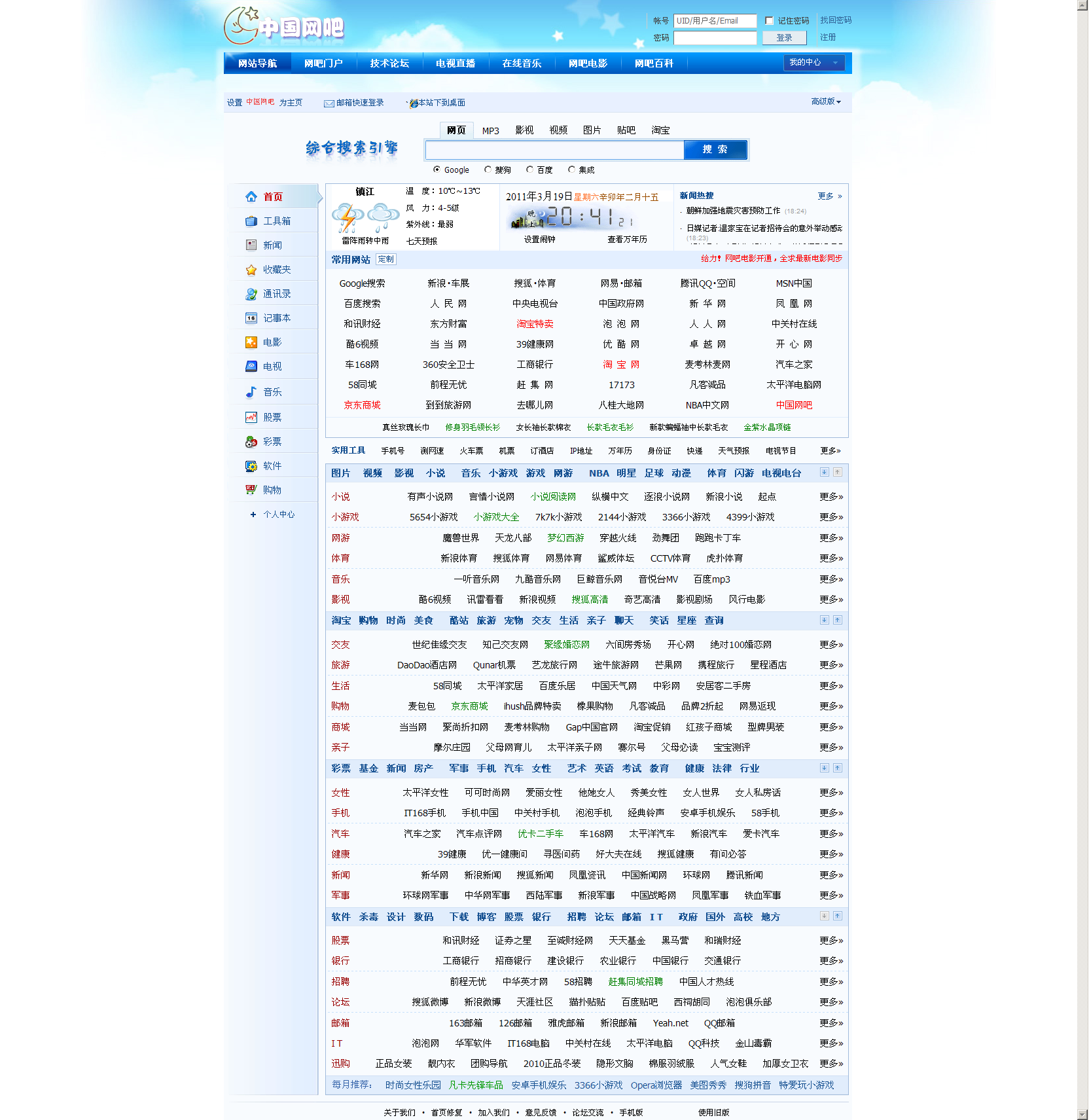Select the 集成 radio button
This screenshot has height=1120, width=1089.
(571, 170)
